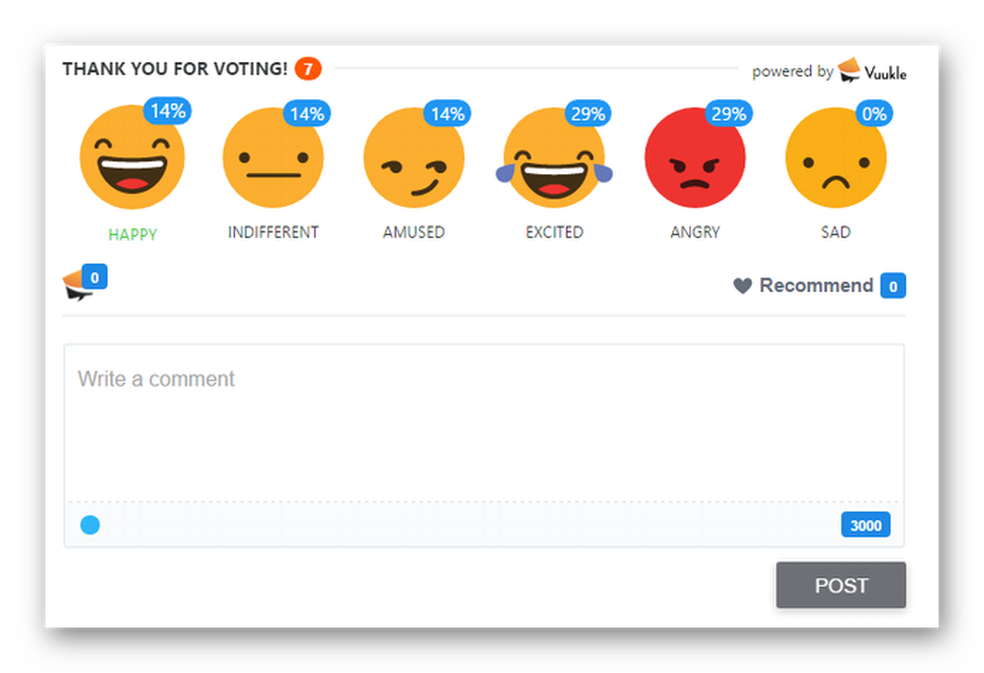Image resolution: width=984 pixels, height=673 pixels.
Task: Click the blue circle avatar in comment box
Action: point(90,525)
